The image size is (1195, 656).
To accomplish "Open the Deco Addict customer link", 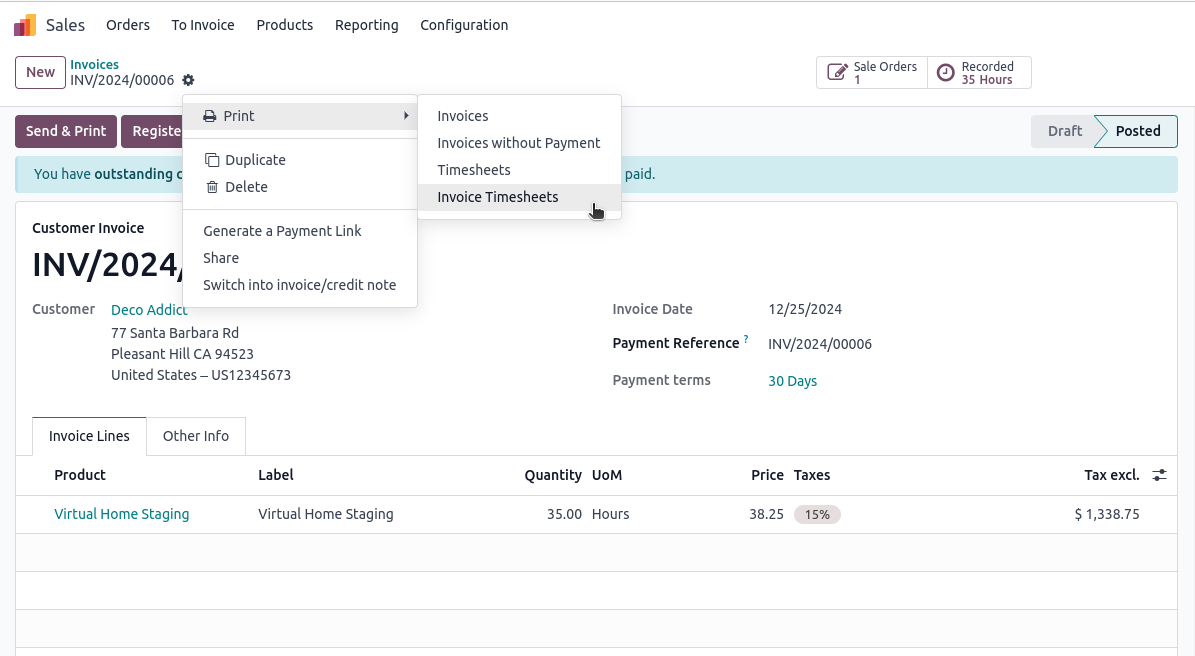I will coord(149,310).
